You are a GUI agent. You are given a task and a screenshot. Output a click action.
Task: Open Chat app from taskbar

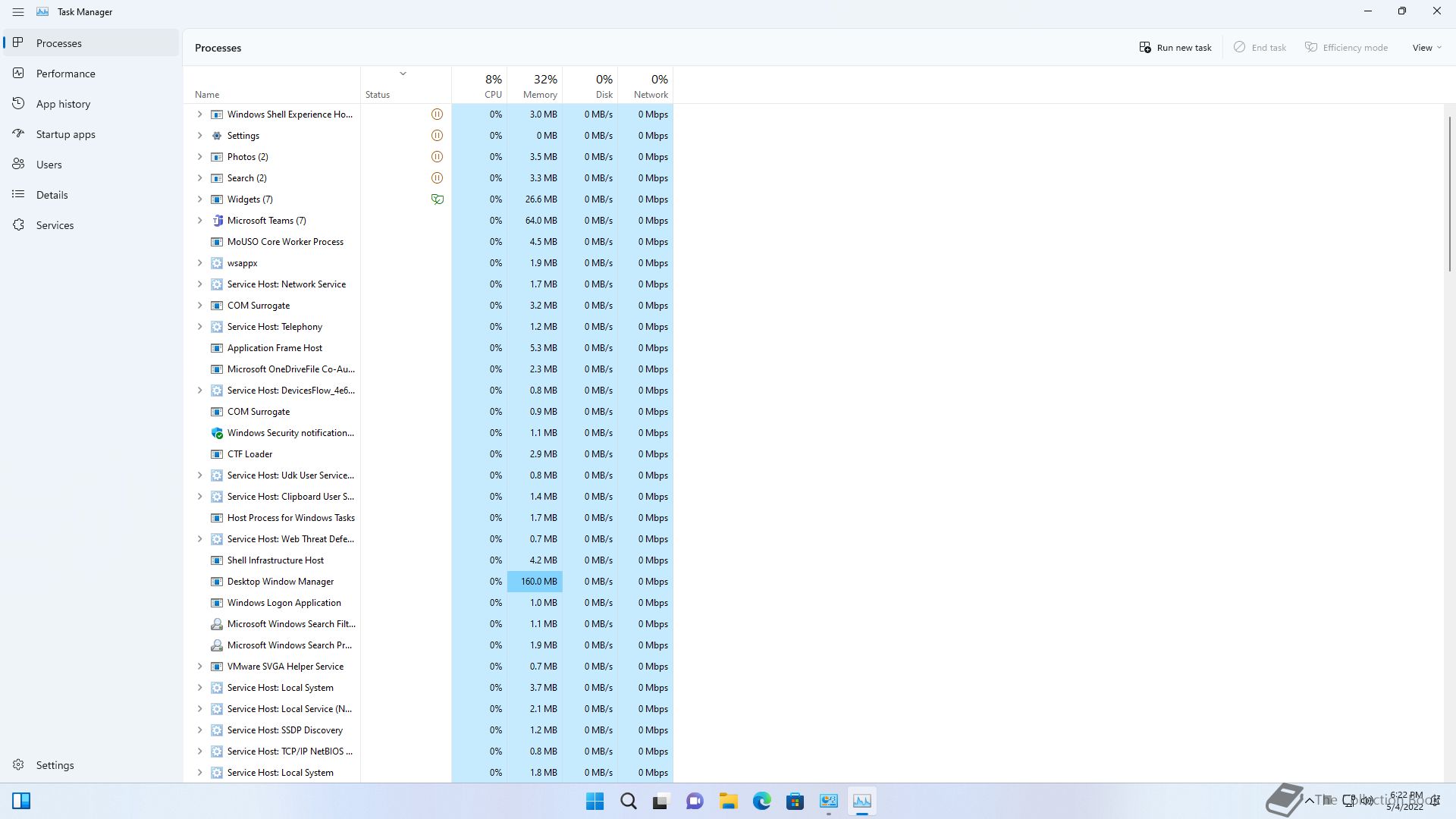(695, 801)
